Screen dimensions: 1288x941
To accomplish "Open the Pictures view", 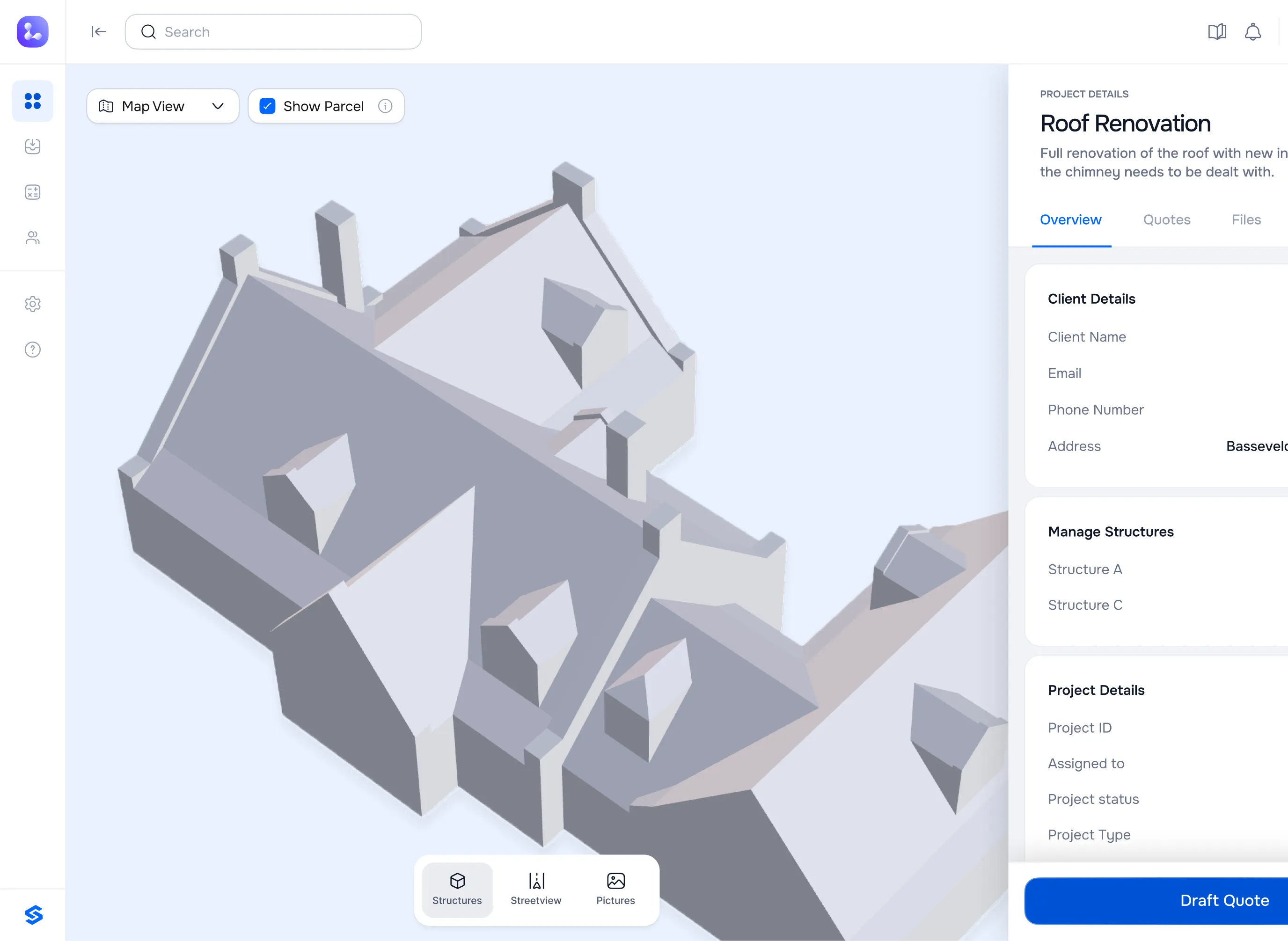I will [615, 889].
